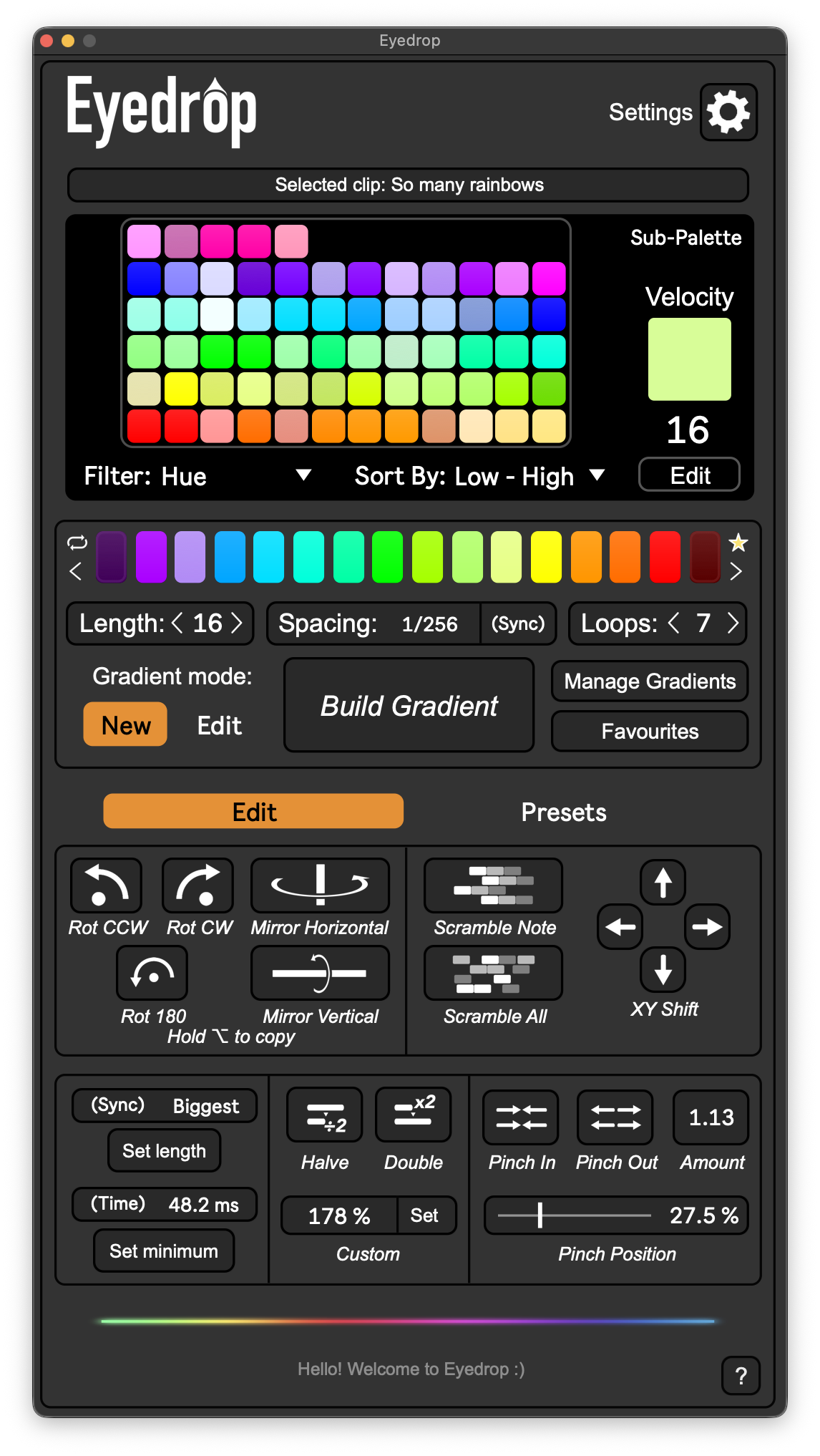The width and height of the screenshot is (820, 1456).
Task: Click the Set length button
Action: (x=164, y=1150)
